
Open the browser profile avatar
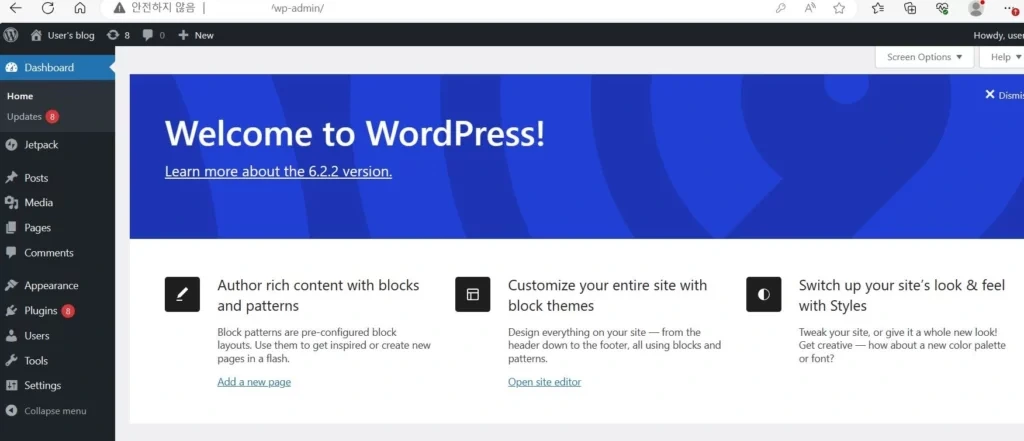point(976,8)
